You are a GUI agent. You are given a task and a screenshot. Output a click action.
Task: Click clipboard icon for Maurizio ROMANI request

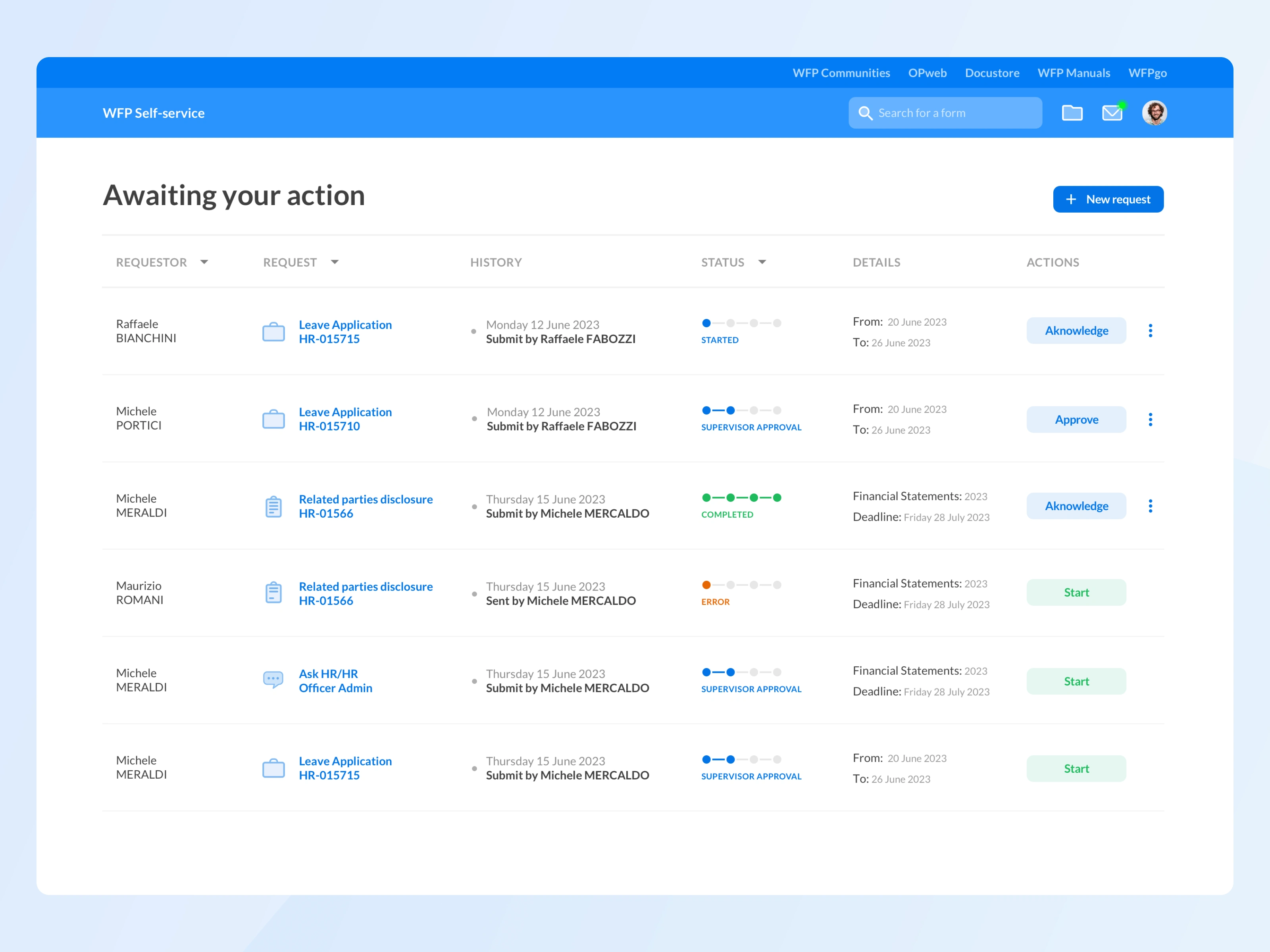click(273, 593)
